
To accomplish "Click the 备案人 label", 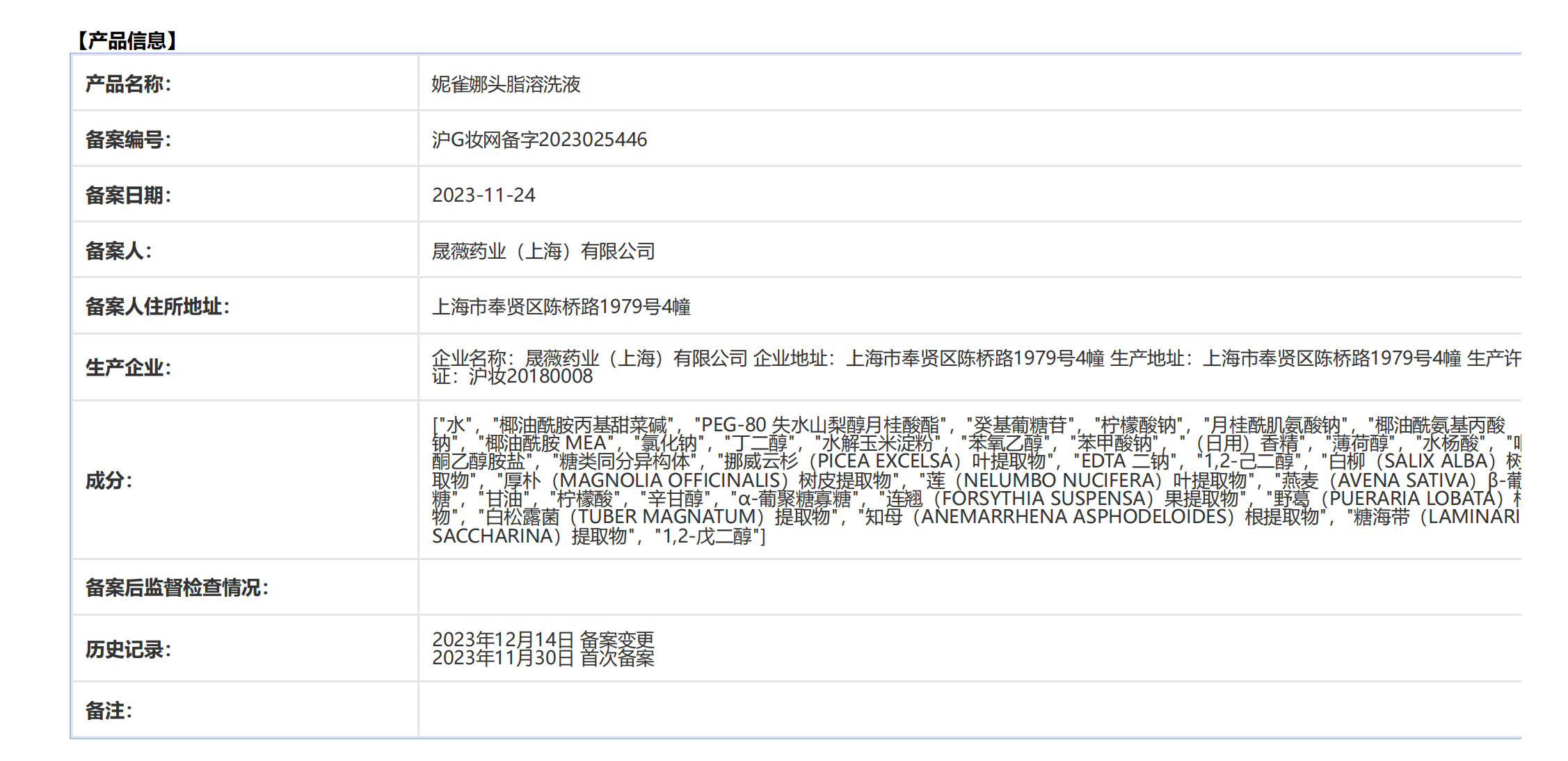I will pos(118,251).
